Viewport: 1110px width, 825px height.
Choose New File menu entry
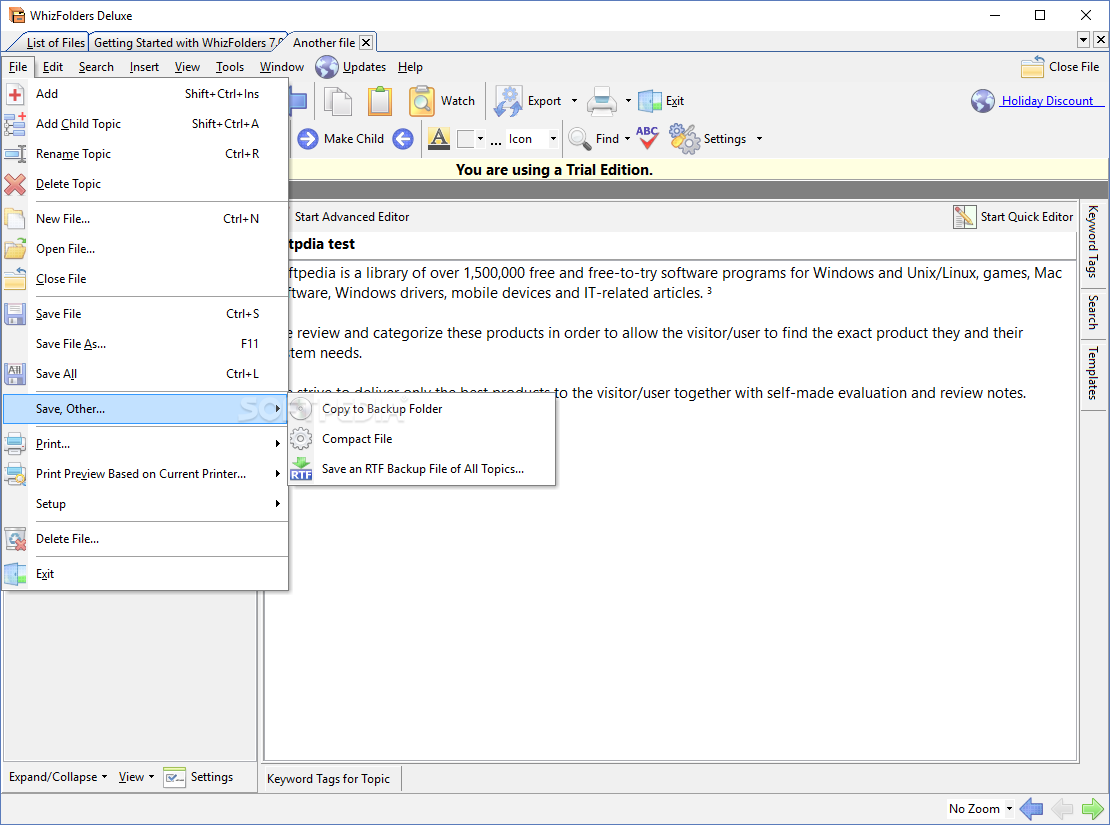coord(145,219)
